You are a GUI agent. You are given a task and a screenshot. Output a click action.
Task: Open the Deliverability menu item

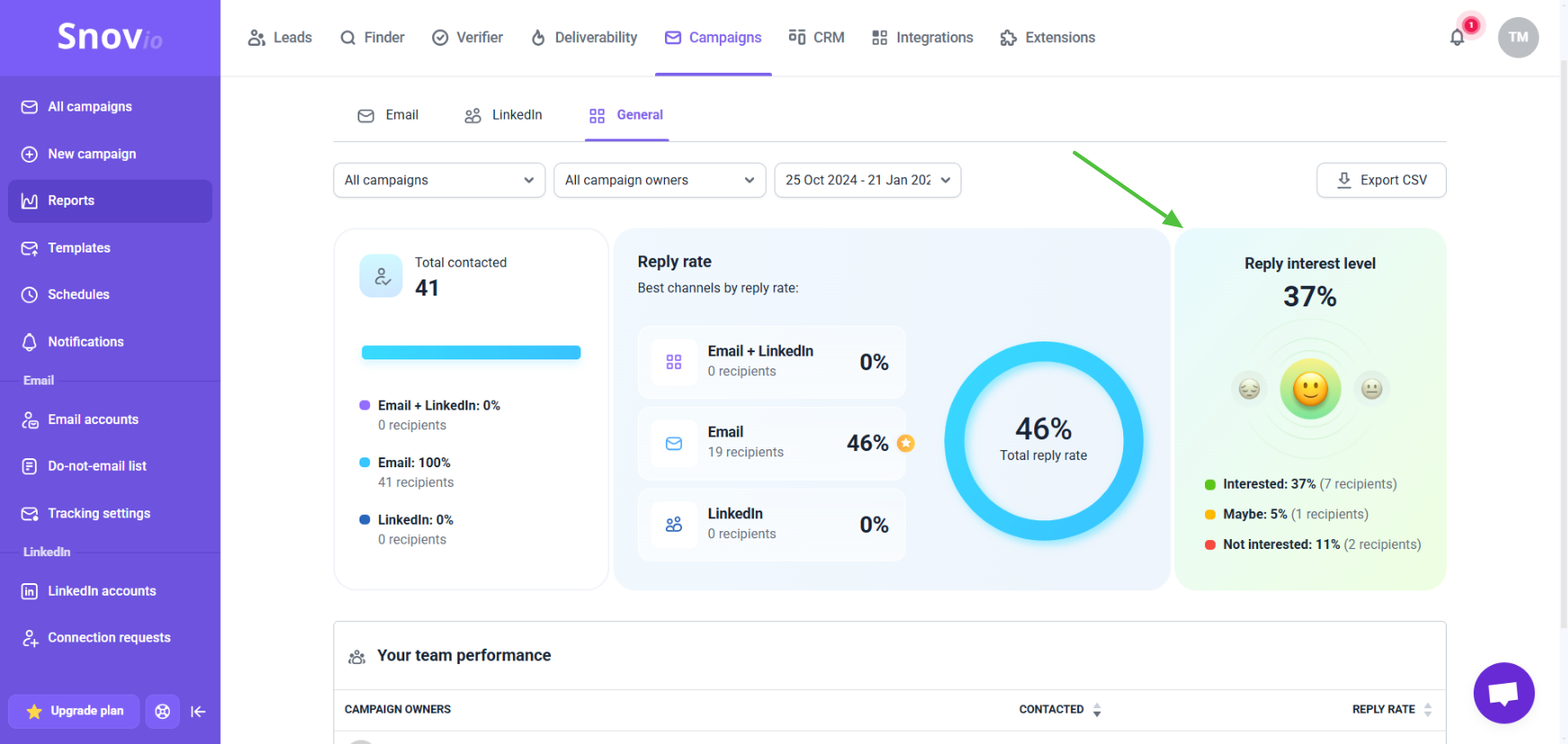[584, 38]
